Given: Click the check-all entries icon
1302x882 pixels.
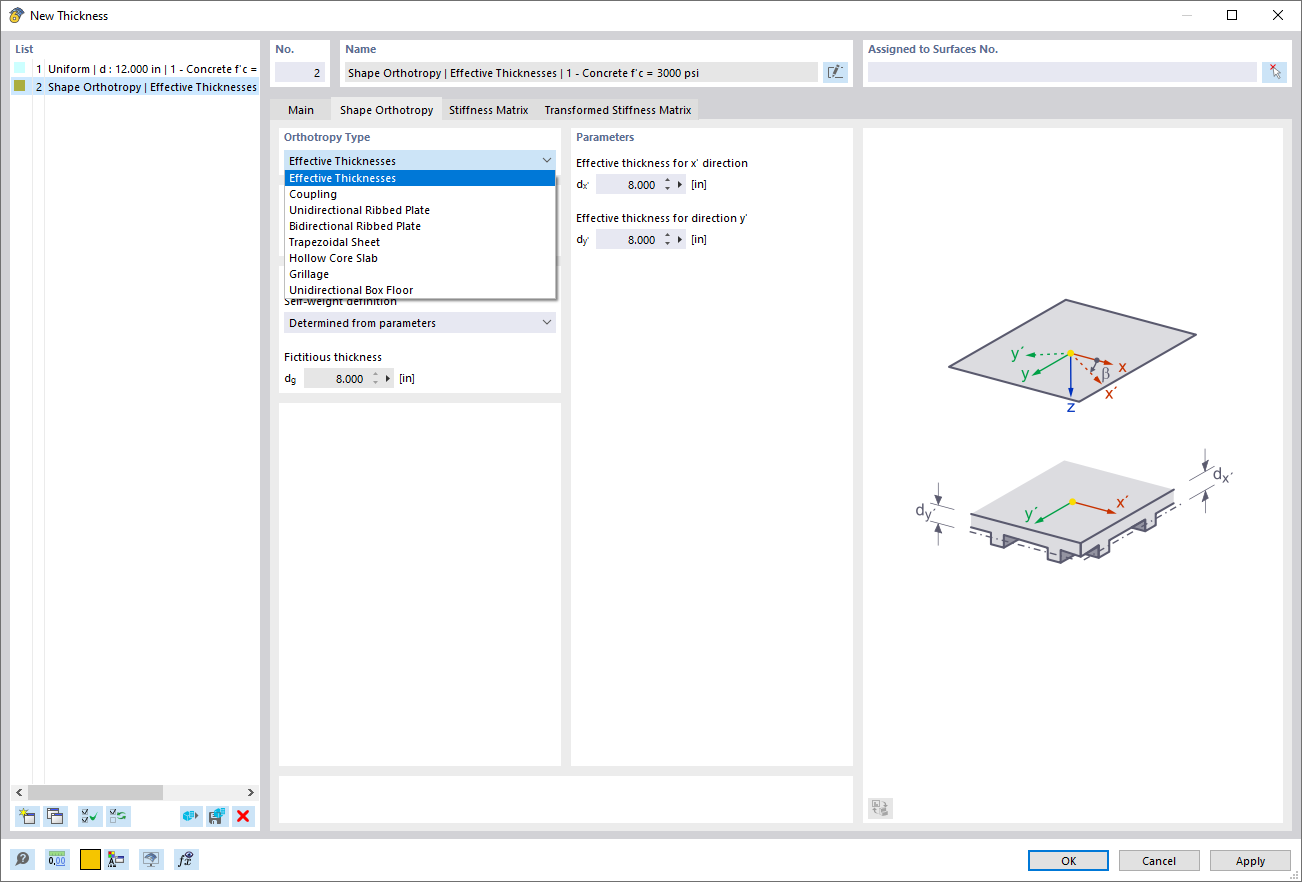Looking at the screenshot, I should [x=89, y=816].
